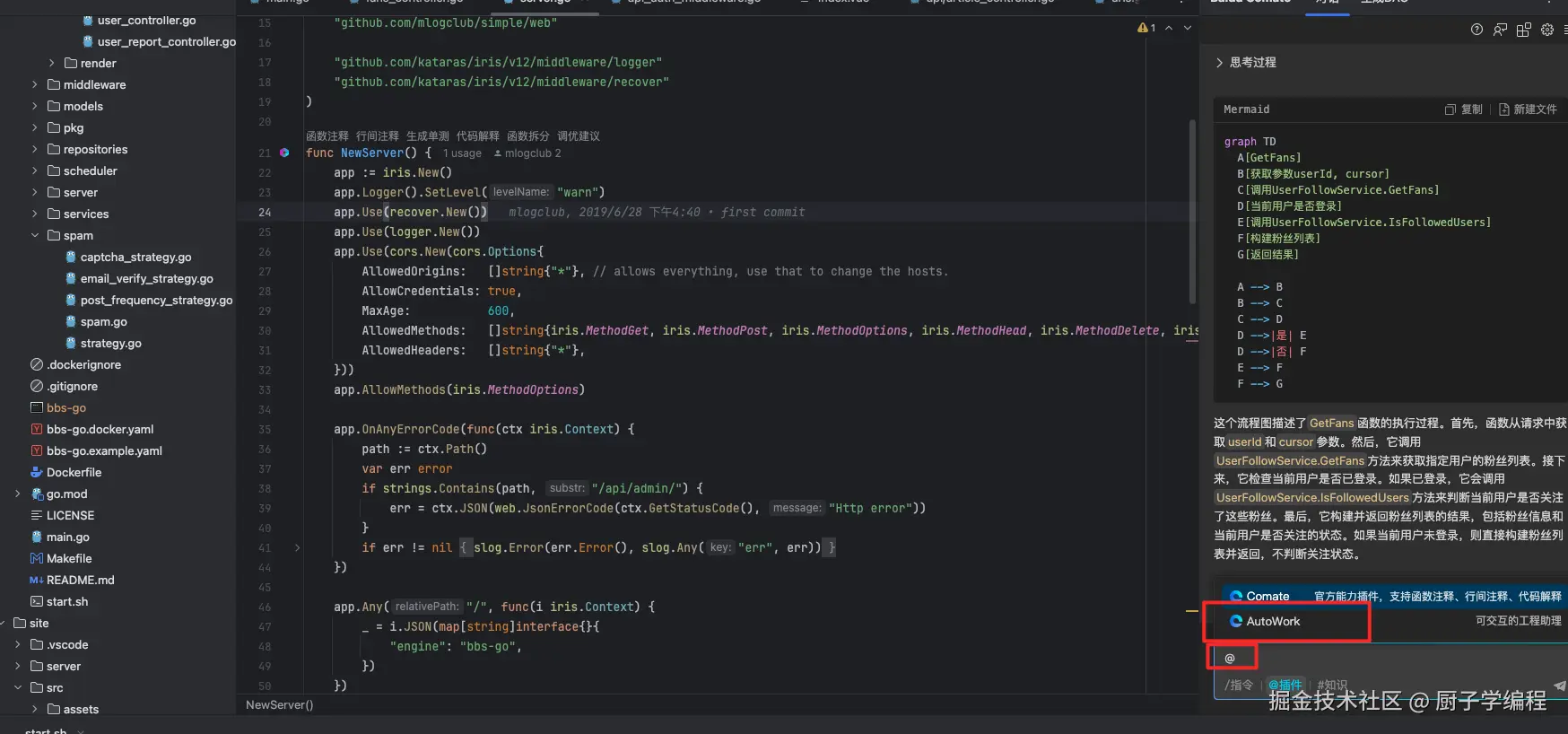Click the warning indicator icon in editor
1568x734 pixels.
tap(1146, 28)
